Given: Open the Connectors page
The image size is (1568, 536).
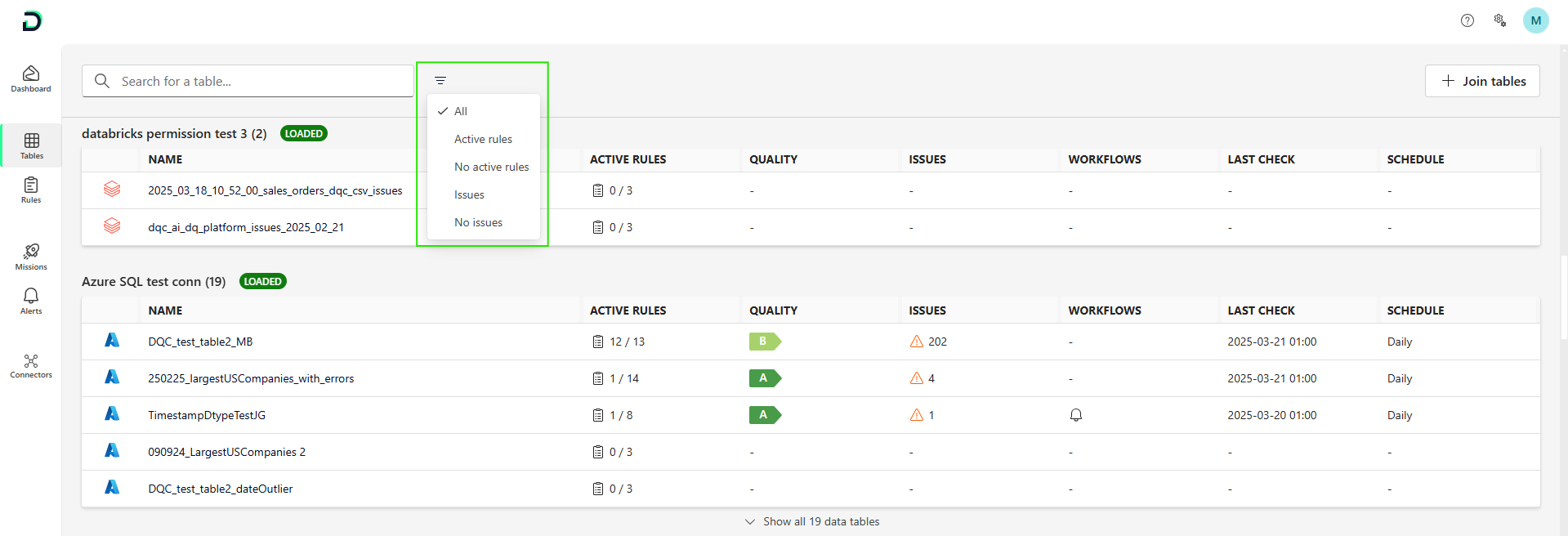Looking at the screenshot, I should [31, 365].
